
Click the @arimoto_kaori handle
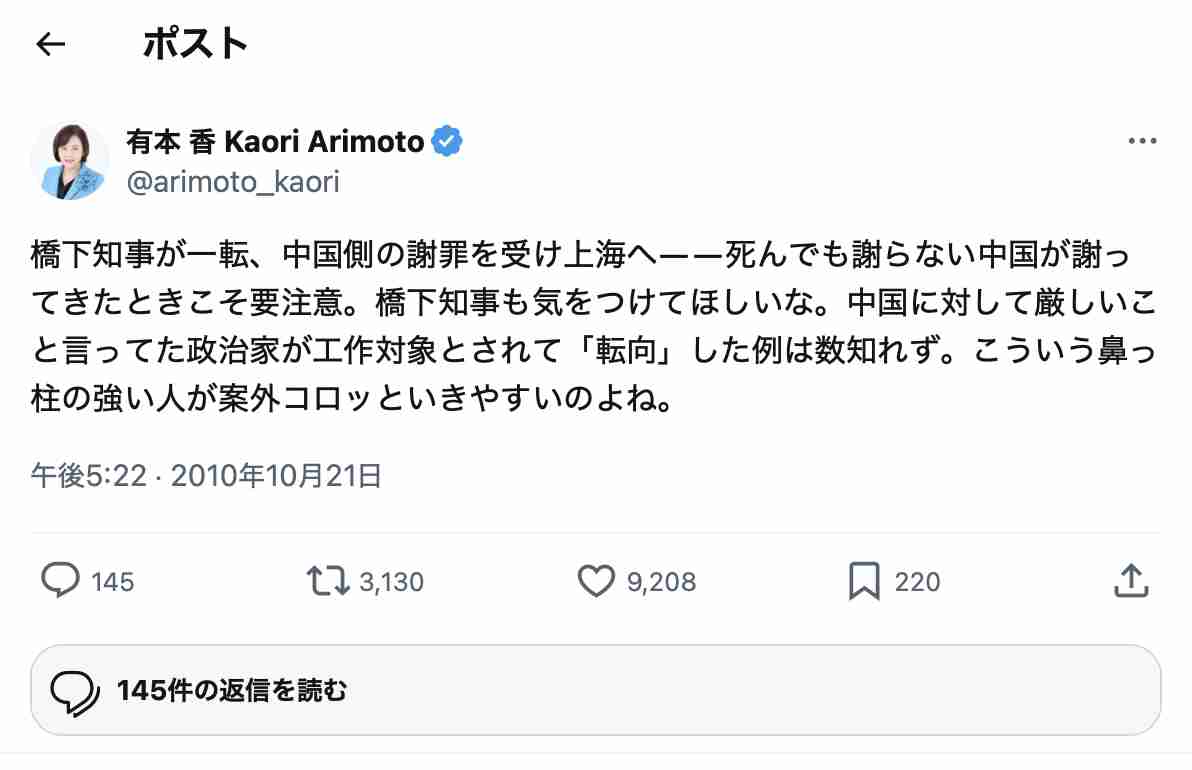[x=231, y=181]
